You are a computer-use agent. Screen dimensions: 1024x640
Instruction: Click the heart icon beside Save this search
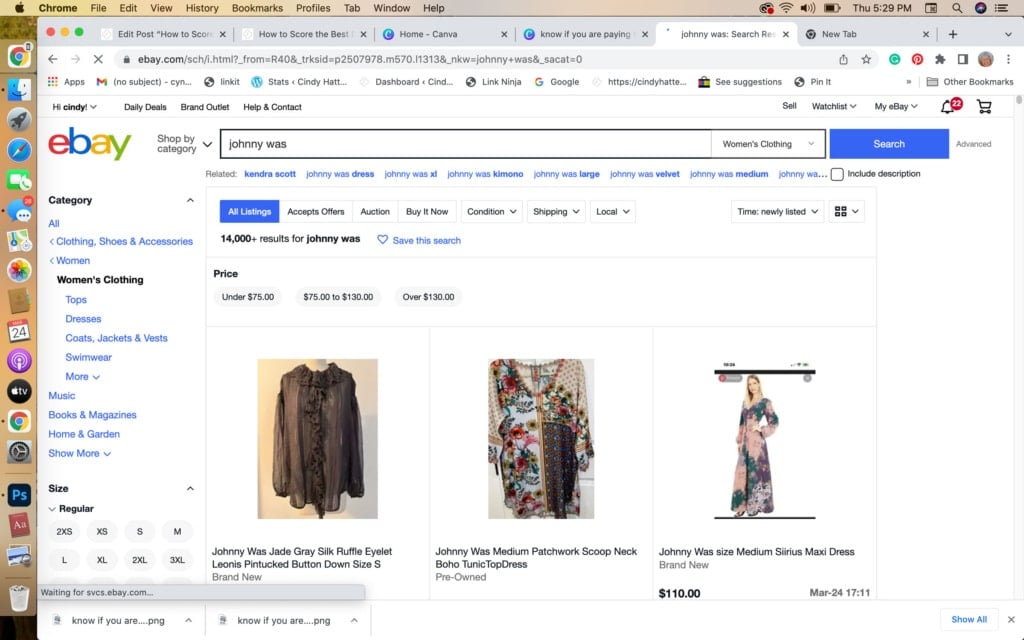coord(381,238)
